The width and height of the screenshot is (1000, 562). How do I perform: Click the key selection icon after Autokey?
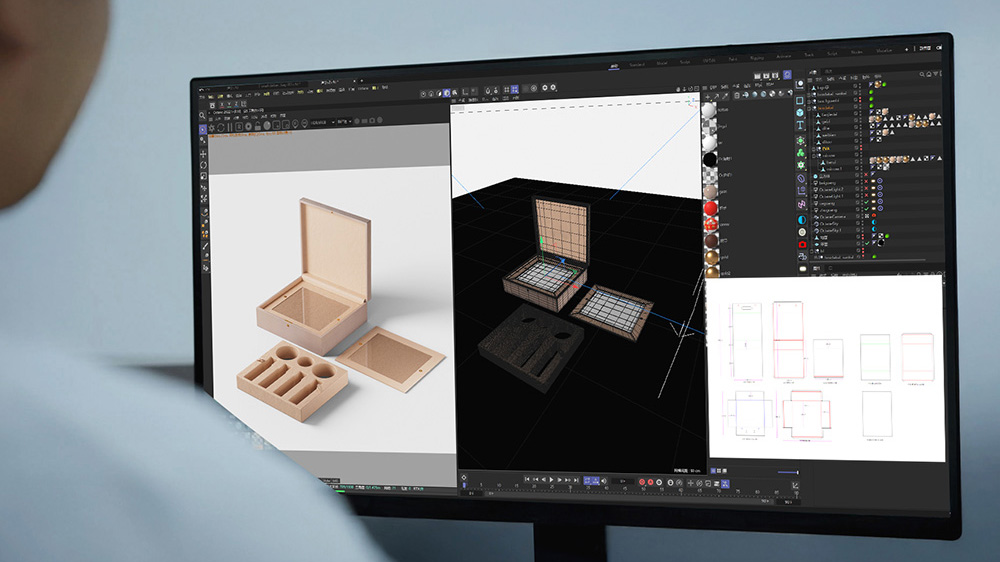point(659,482)
